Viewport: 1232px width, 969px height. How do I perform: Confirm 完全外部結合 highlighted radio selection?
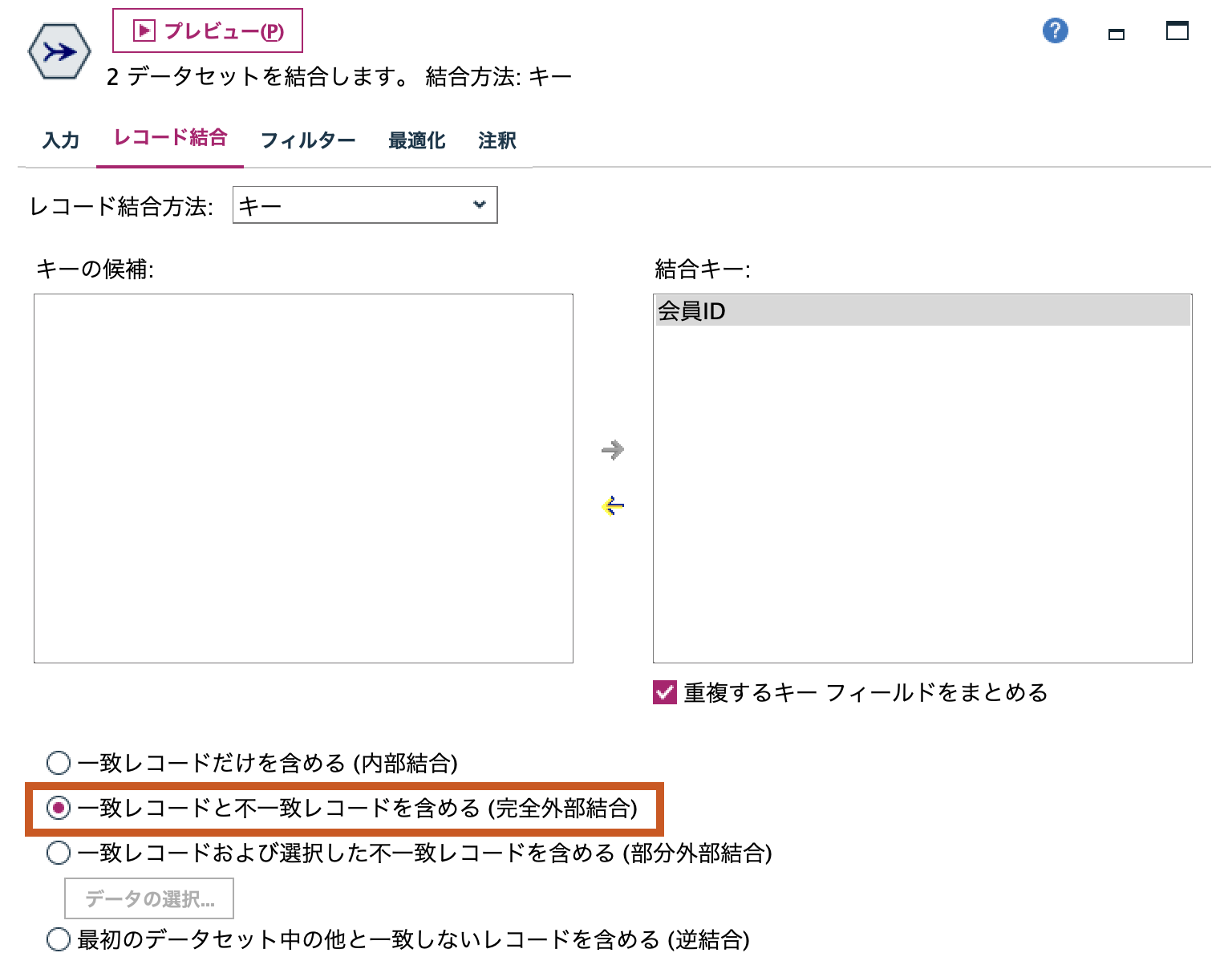[x=57, y=808]
